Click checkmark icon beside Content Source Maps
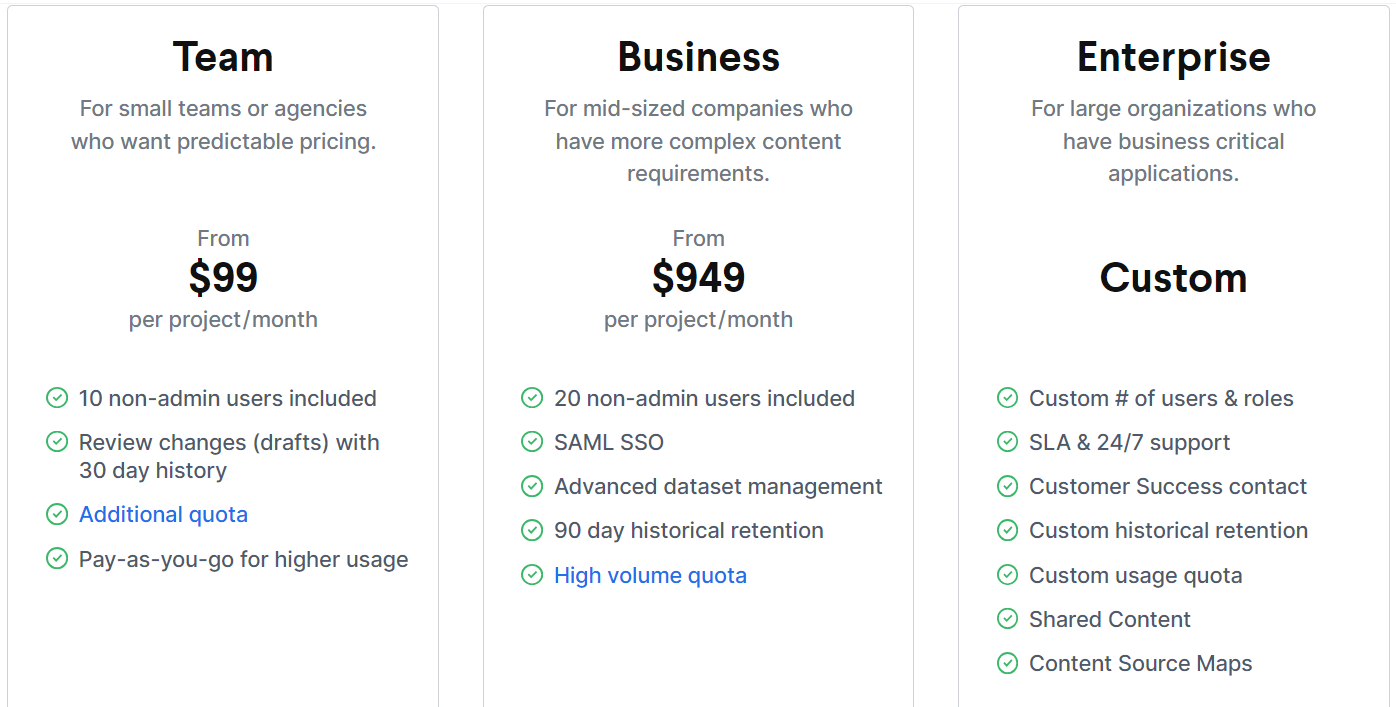 [1007, 663]
